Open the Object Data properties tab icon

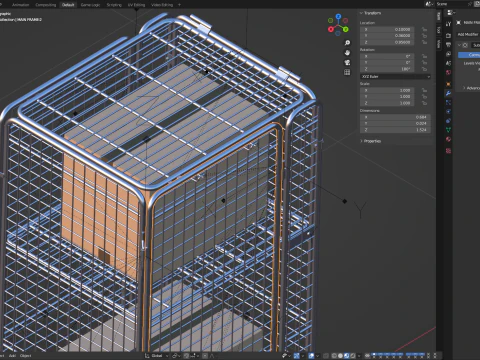pos(448,130)
